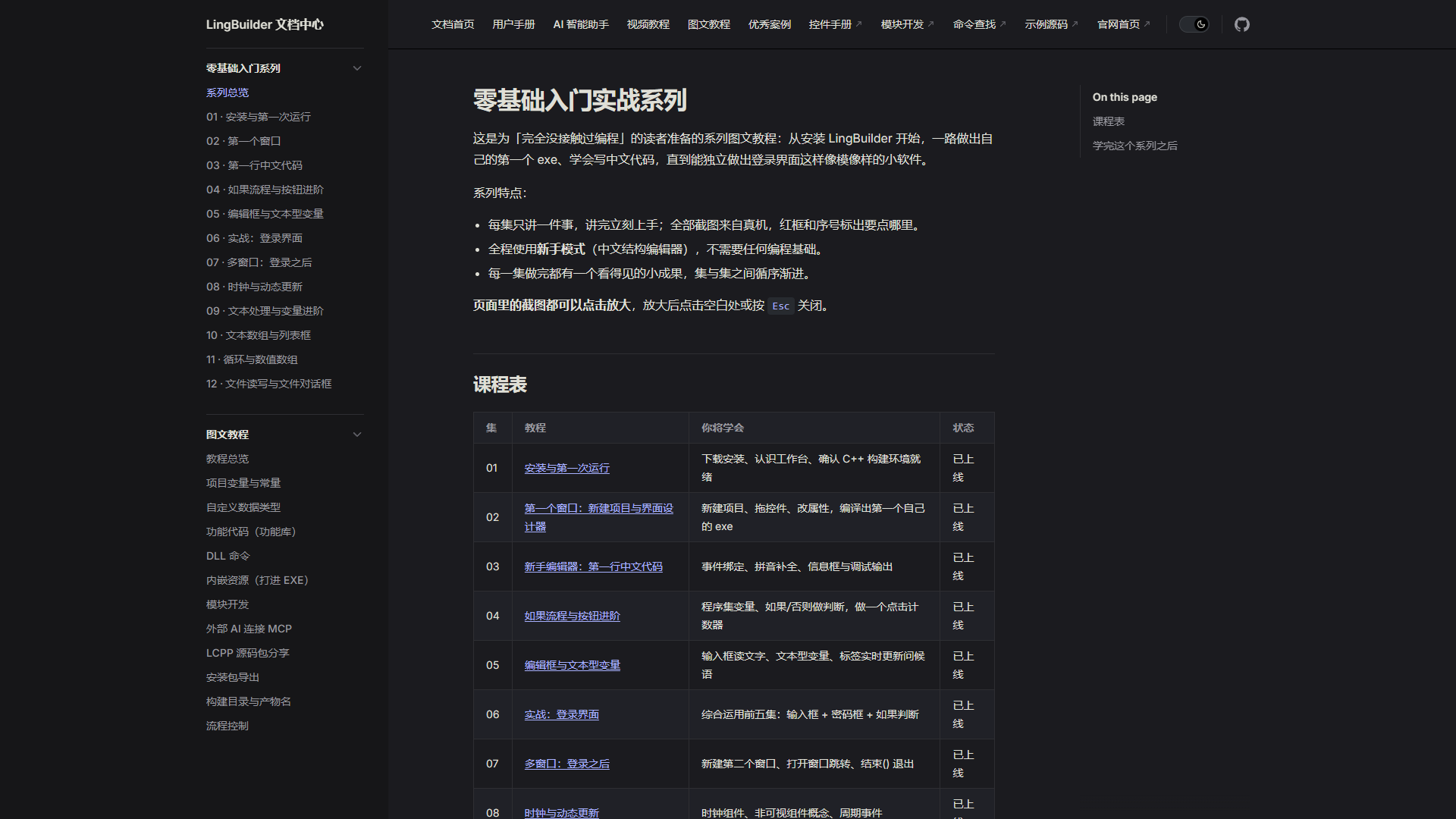Toggle the dark mode switch
Screen dimensions: 1456x819
point(1194,24)
